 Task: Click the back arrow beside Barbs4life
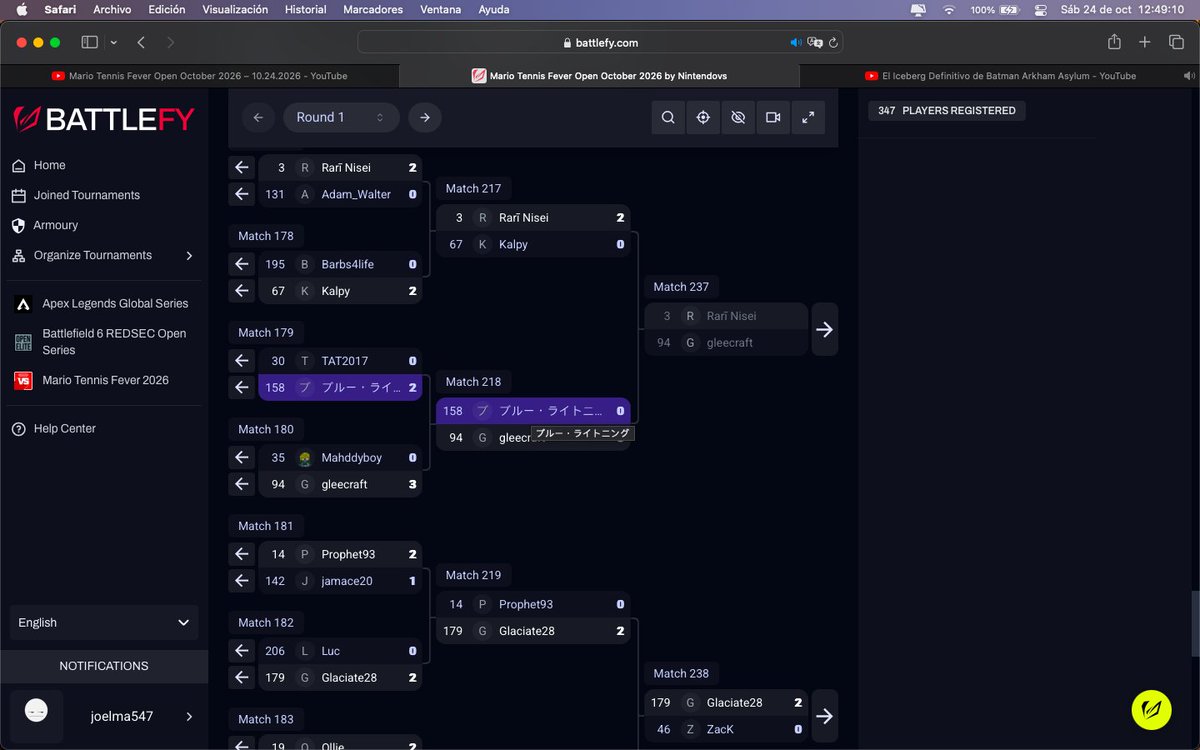click(x=242, y=264)
